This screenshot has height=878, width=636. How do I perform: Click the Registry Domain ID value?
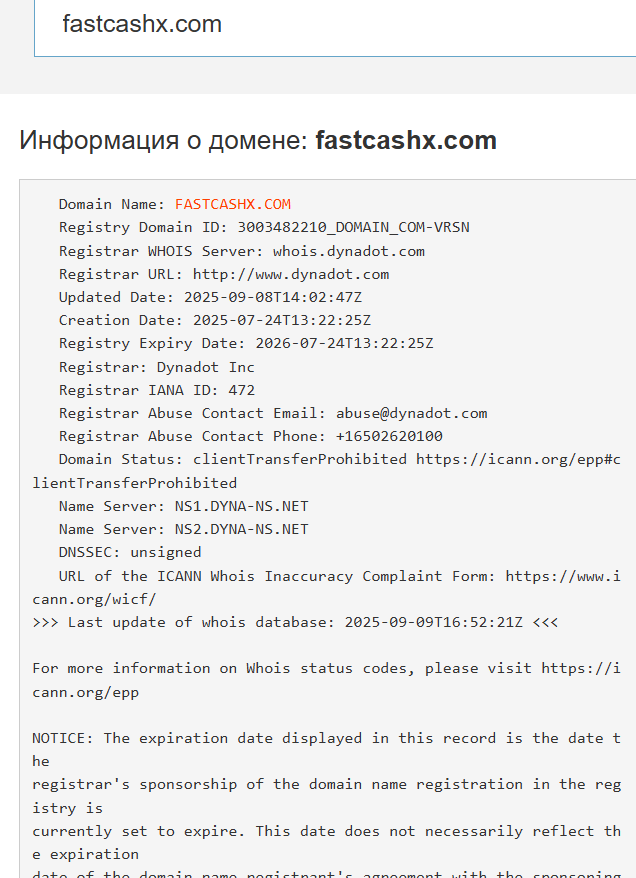(353, 227)
